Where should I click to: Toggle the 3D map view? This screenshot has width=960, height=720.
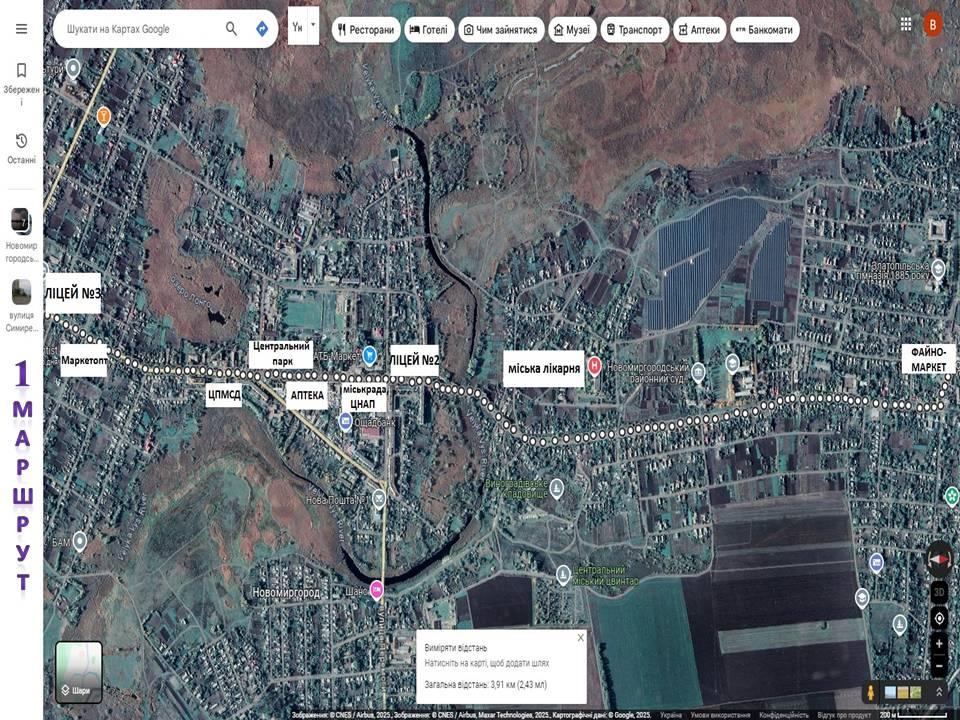click(x=939, y=592)
